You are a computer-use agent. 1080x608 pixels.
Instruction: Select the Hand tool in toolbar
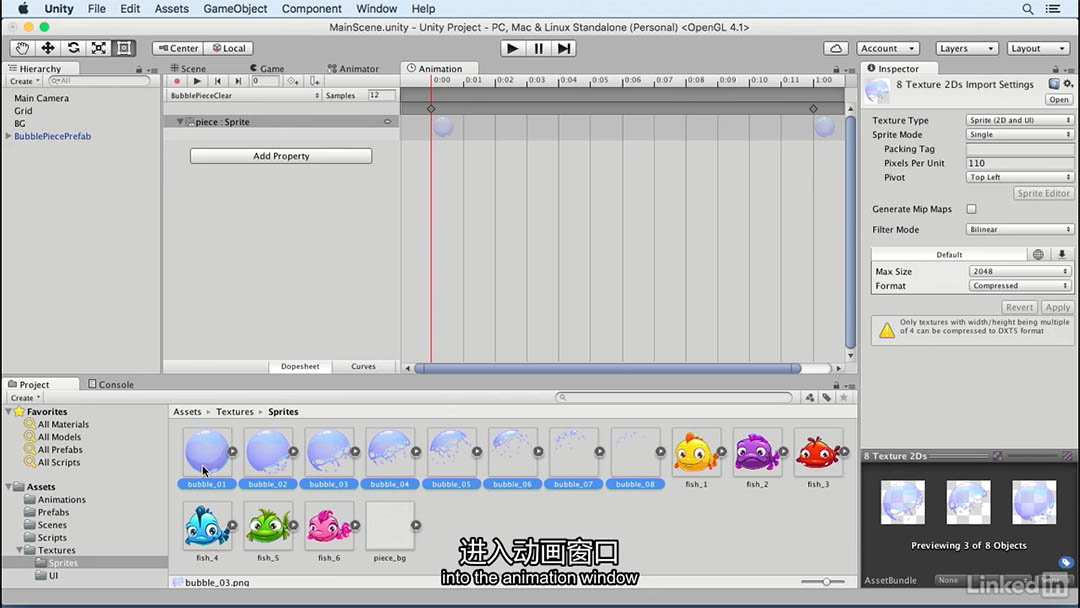point(22,48)
